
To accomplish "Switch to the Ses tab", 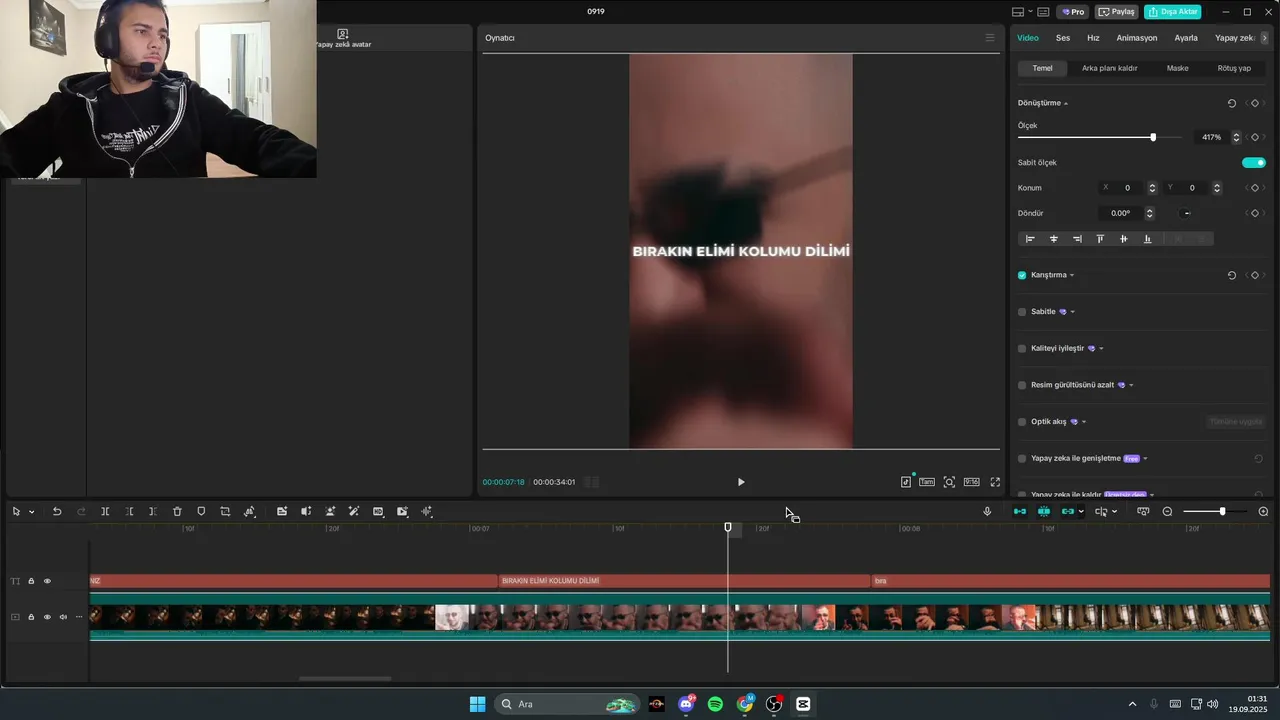I will click(x=1063, y=38).
